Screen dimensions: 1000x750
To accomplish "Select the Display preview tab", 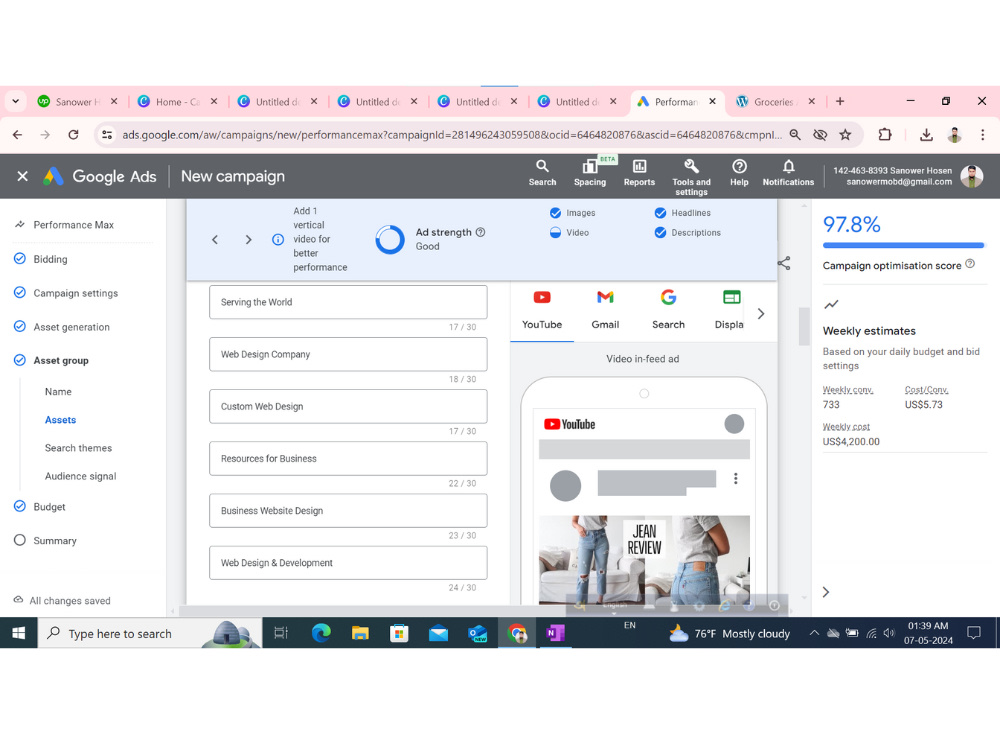I will coord(729,311).
